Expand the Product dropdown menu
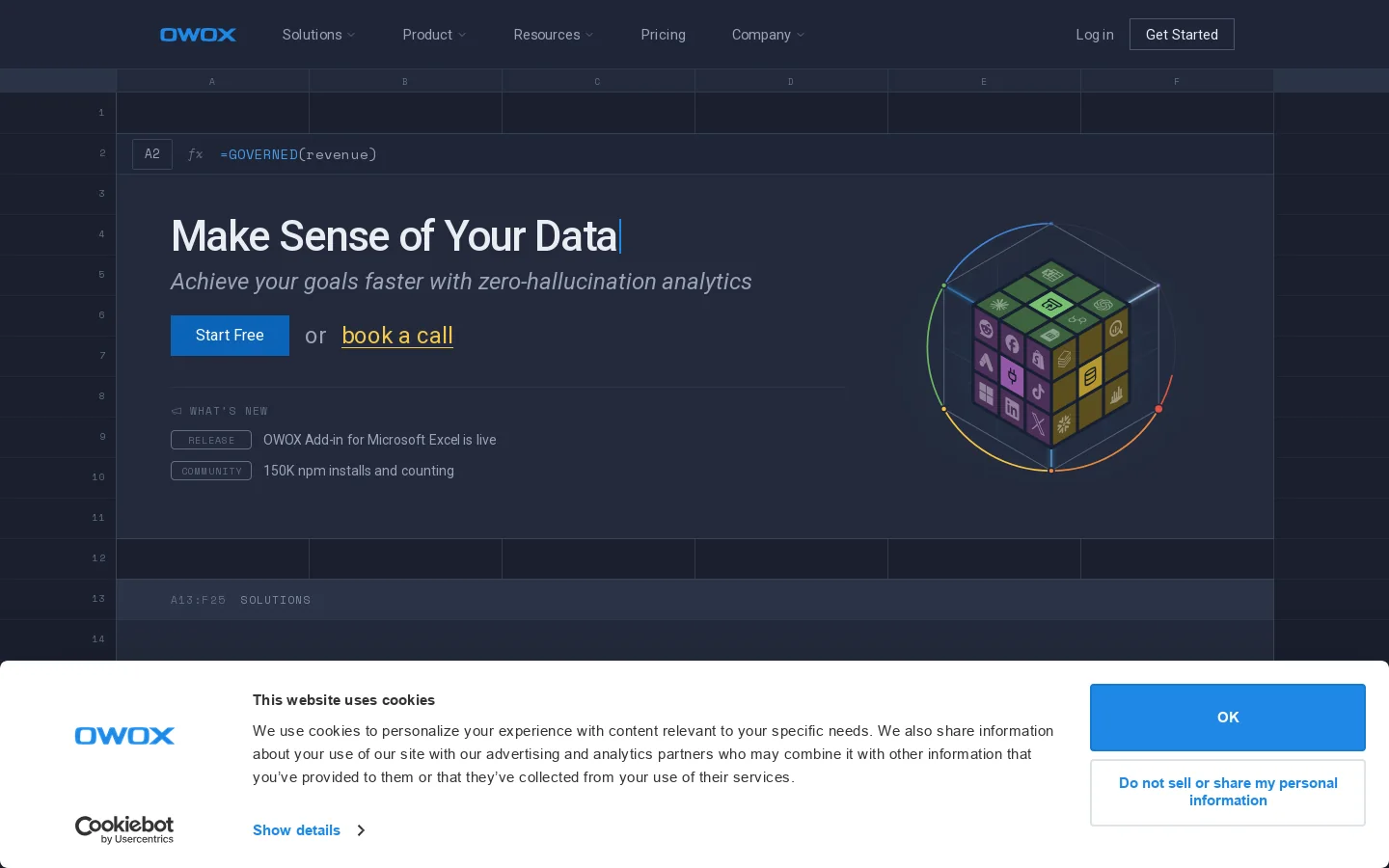The image size is (1389, 868). 434,35
